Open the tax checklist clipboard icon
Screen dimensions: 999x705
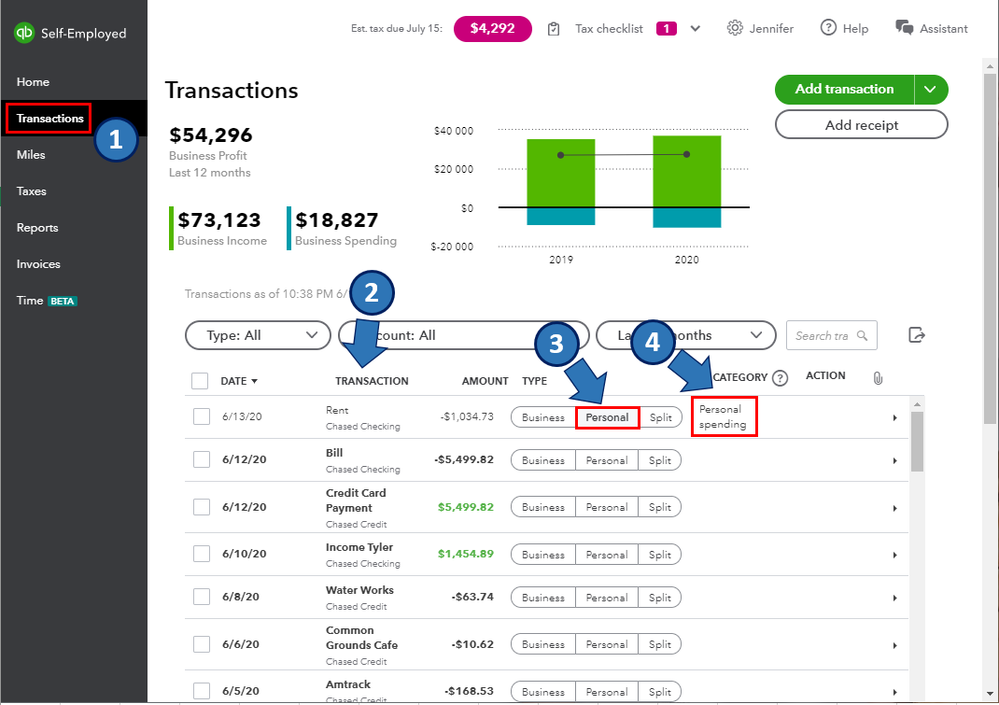click(554, 29)
